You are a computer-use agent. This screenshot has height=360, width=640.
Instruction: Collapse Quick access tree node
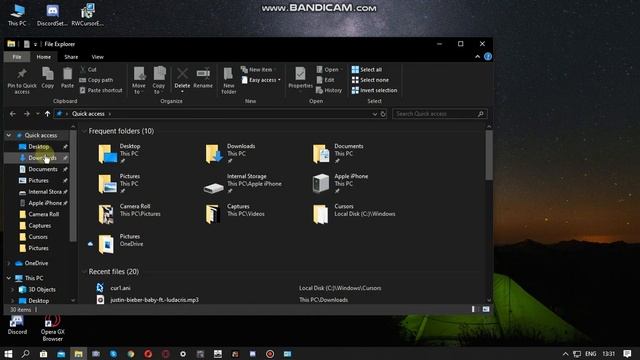[x=9, y=135]
